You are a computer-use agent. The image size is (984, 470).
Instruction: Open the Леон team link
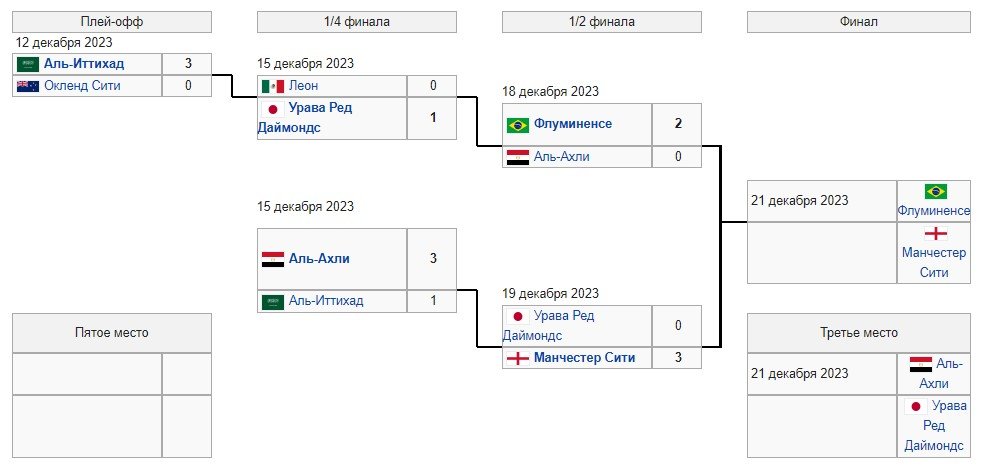tap(305, 86)
